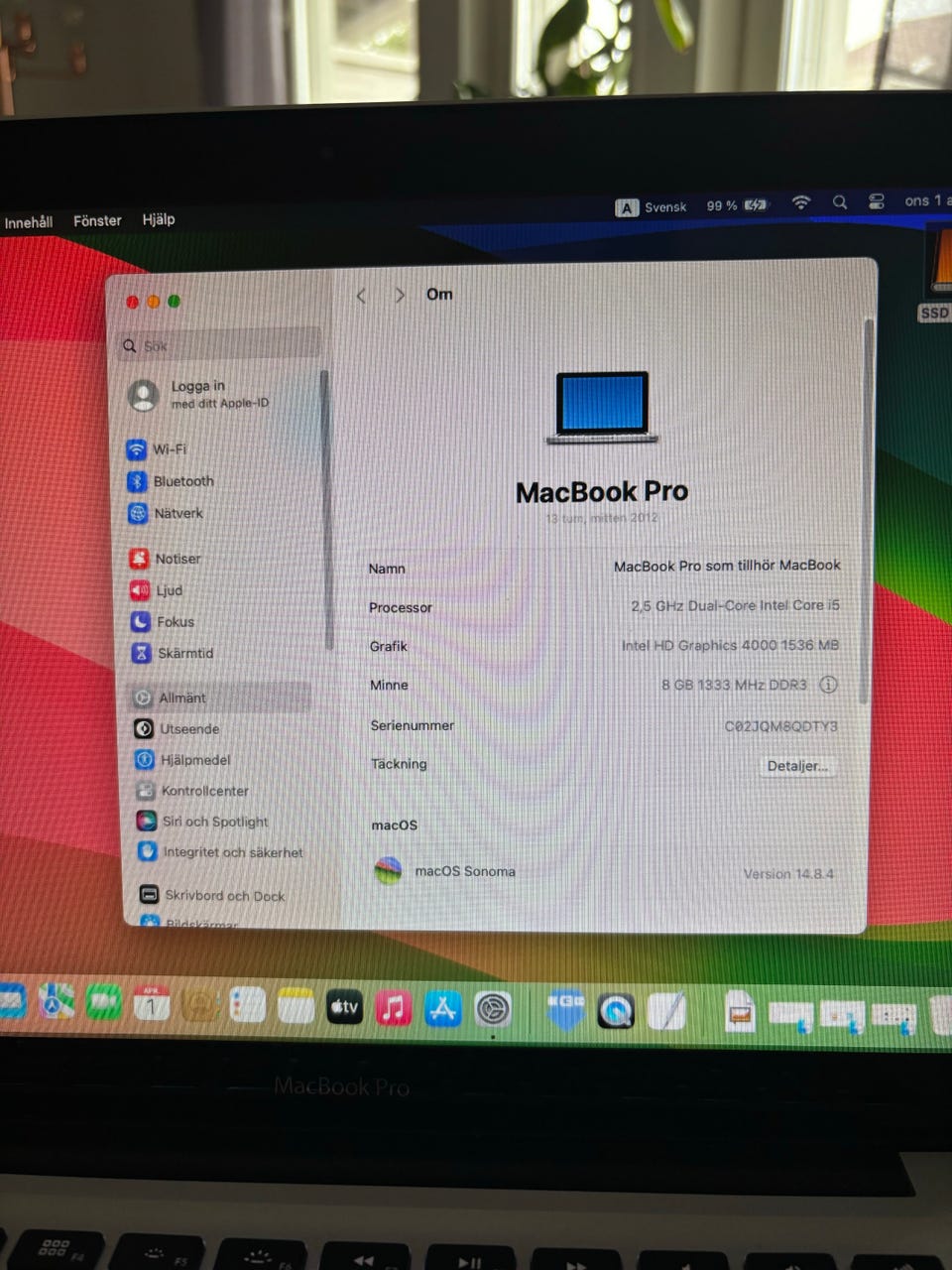The height and width of the screenshot is (1270, 952).
Task: Go forward with the right chevron
Action: click(400, 296)
